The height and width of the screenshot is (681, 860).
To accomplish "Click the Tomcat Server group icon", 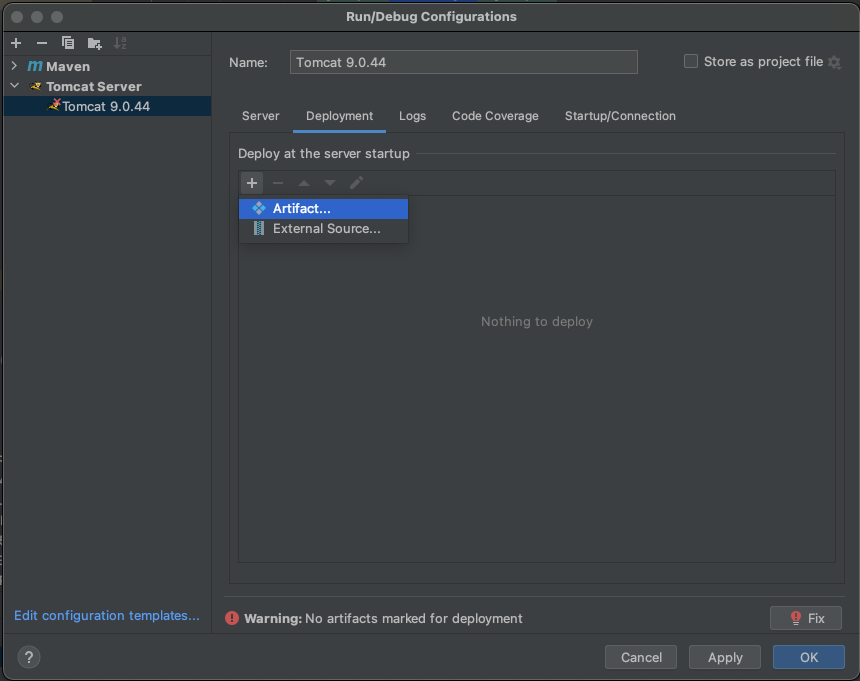I will tap(36, 87).
